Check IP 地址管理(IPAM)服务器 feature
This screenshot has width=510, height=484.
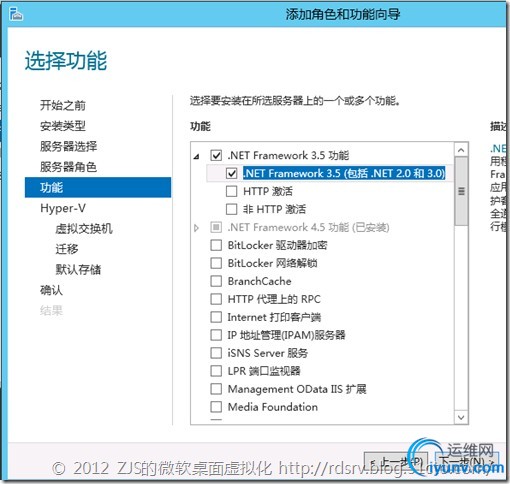[216, 335]
